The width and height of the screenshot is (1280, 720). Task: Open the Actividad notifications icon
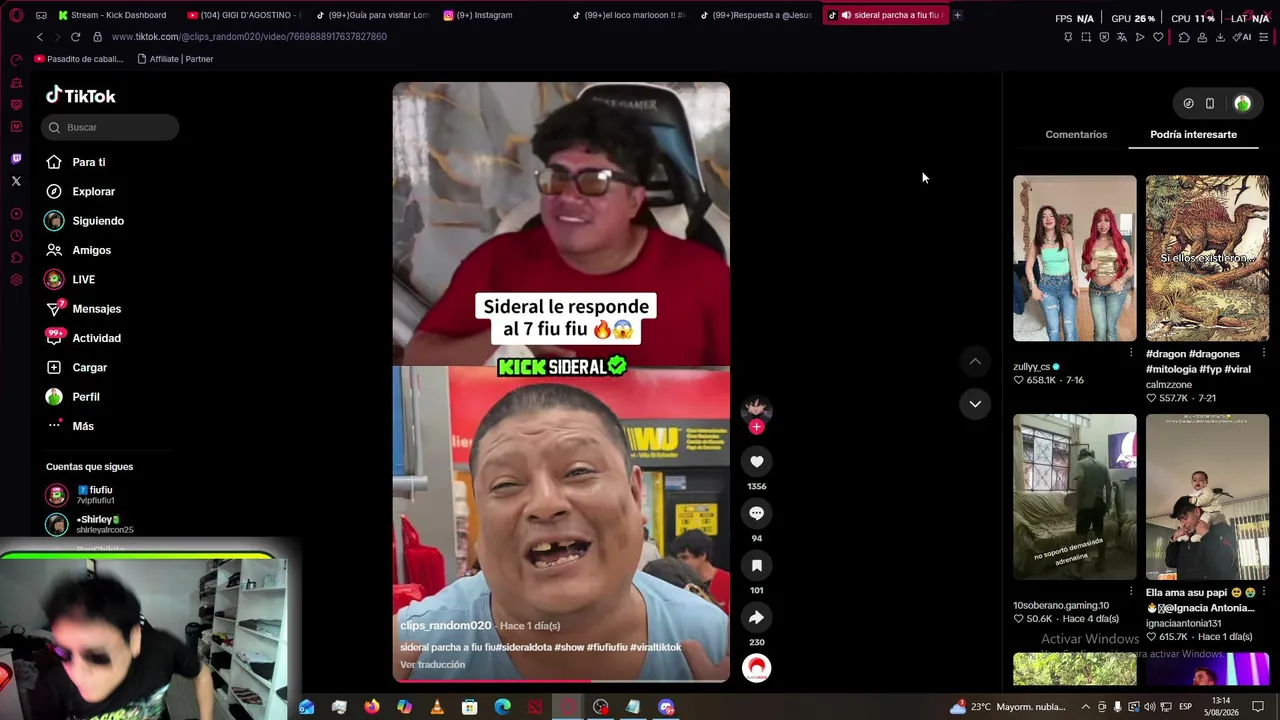55,337
